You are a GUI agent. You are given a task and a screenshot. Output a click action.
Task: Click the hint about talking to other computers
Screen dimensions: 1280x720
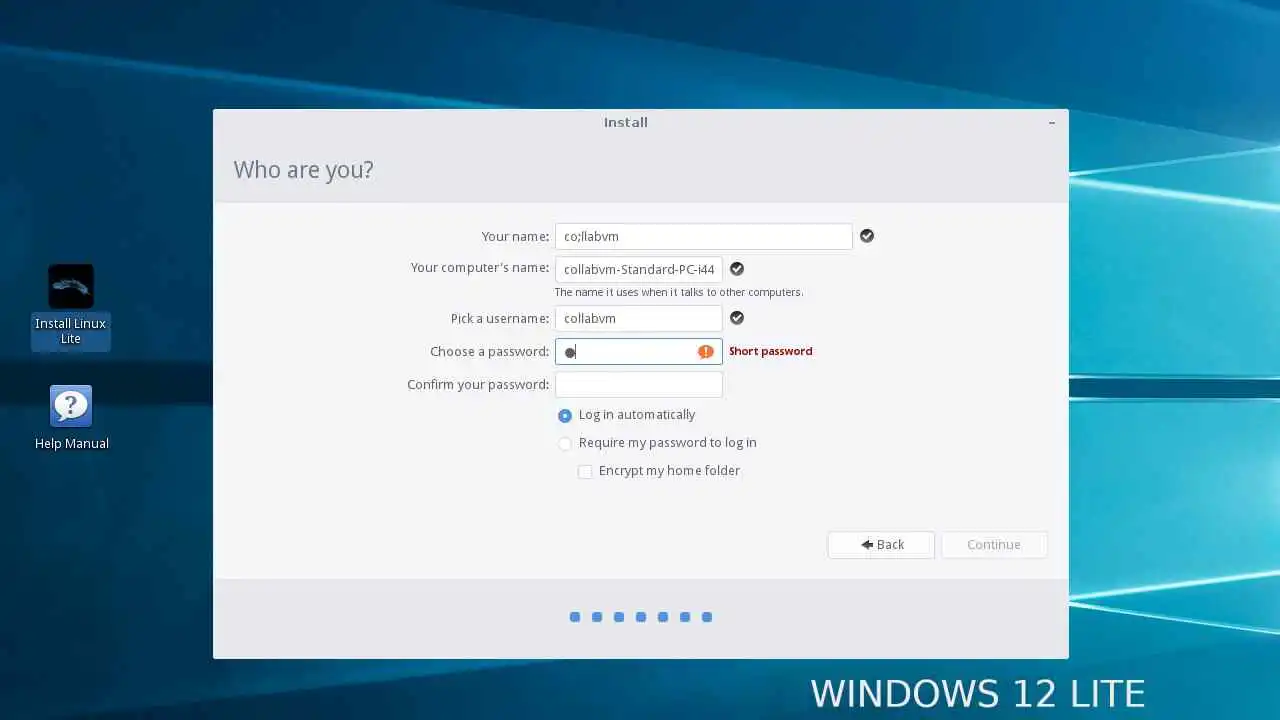pos(679,292)
